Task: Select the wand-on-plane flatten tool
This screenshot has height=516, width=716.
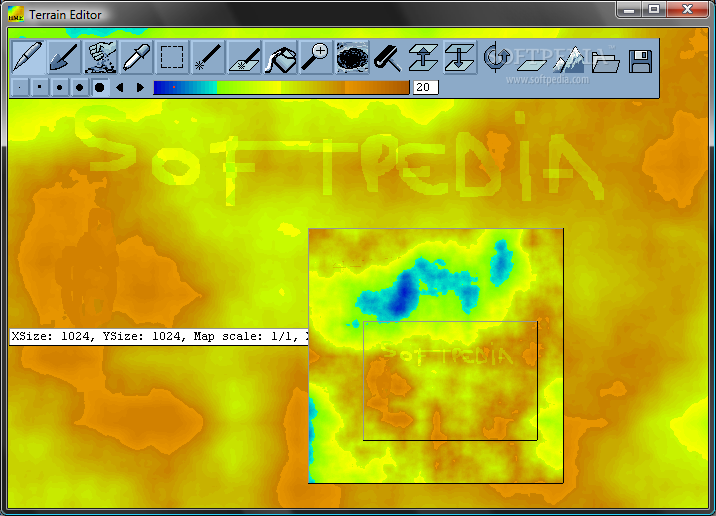Action: tap(244, 58)
